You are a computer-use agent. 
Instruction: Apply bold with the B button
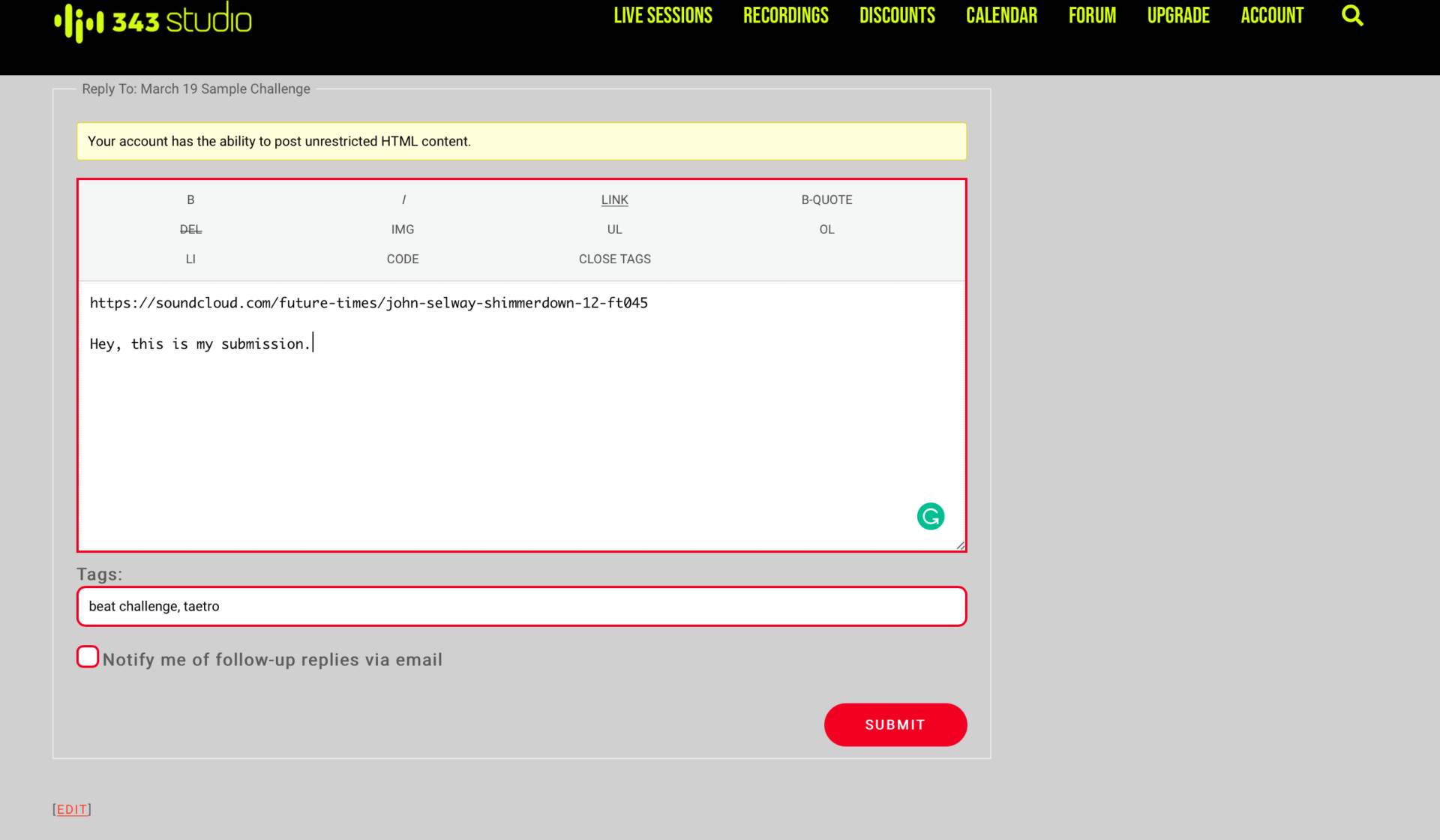190,199
